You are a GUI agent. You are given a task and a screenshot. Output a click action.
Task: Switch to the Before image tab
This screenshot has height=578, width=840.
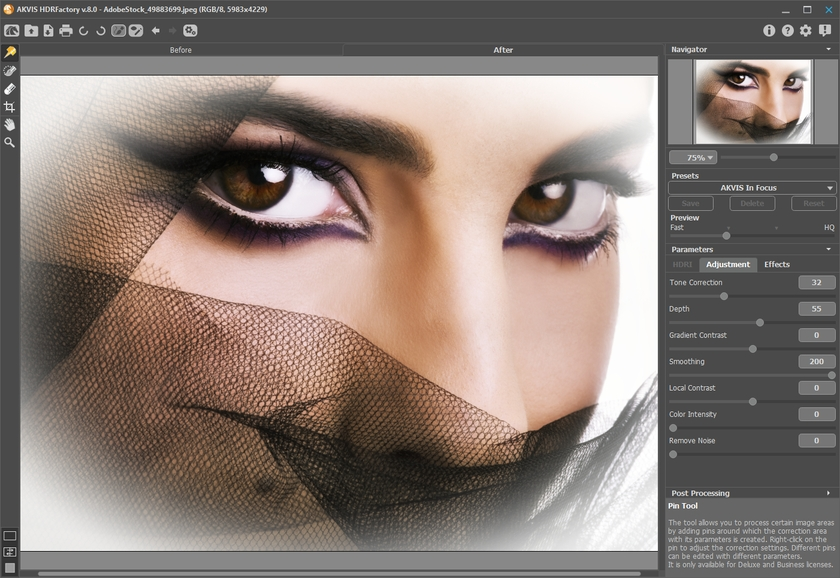tap(181, 50)
